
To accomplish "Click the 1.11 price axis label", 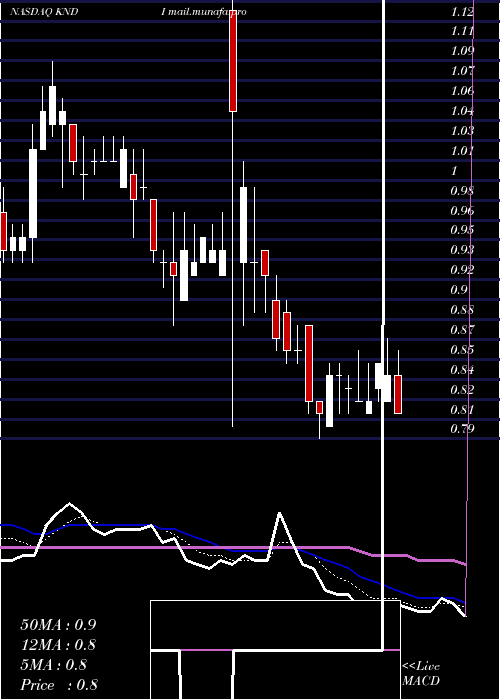I will point(462,31).
